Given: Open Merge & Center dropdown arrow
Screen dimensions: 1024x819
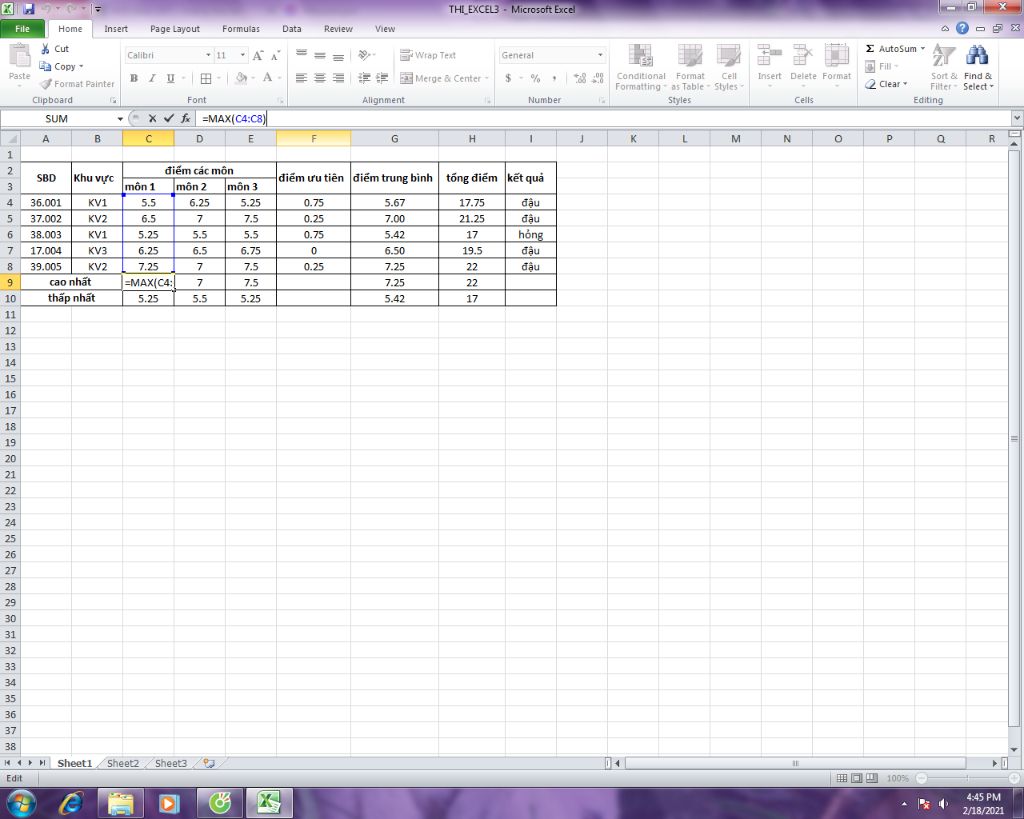Looking at the screenshot, I should point(487,78).
